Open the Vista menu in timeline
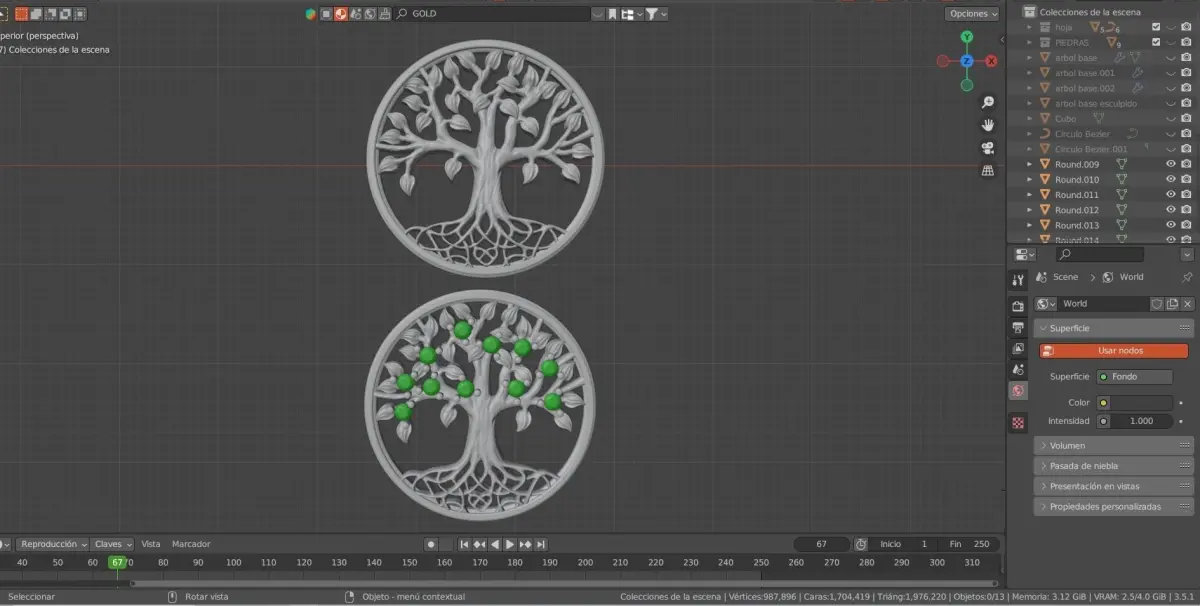 (x=150, y=544)
